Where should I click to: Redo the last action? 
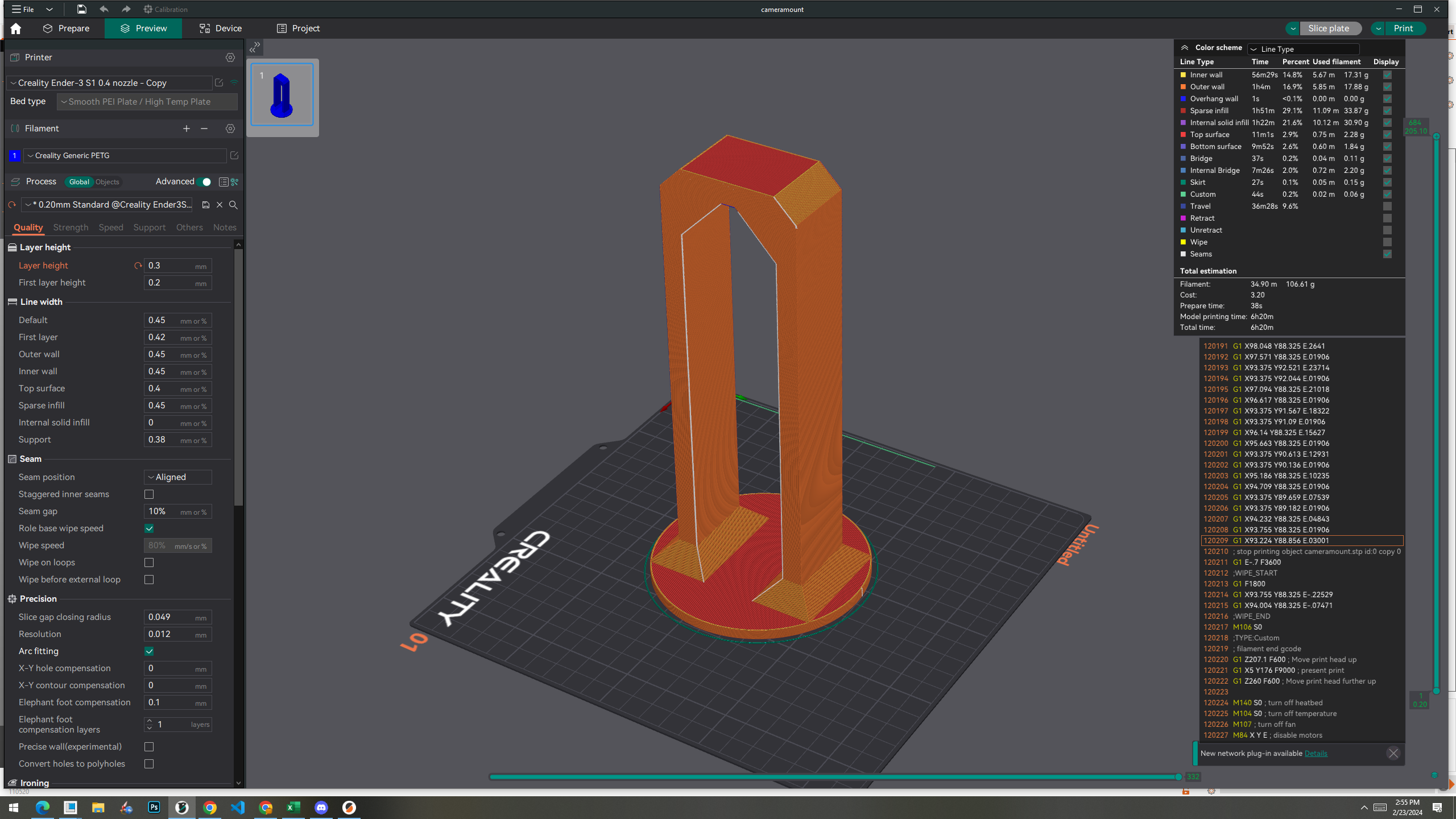click(x=126, y=9)
